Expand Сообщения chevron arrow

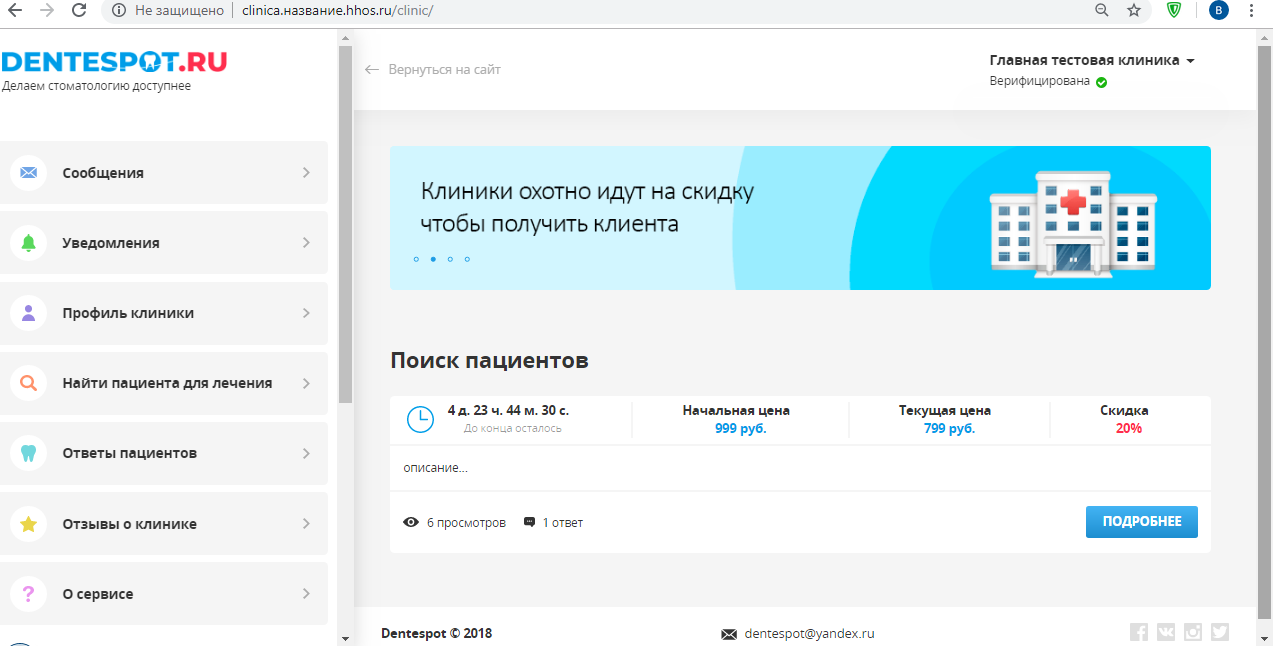click(306, 173)
